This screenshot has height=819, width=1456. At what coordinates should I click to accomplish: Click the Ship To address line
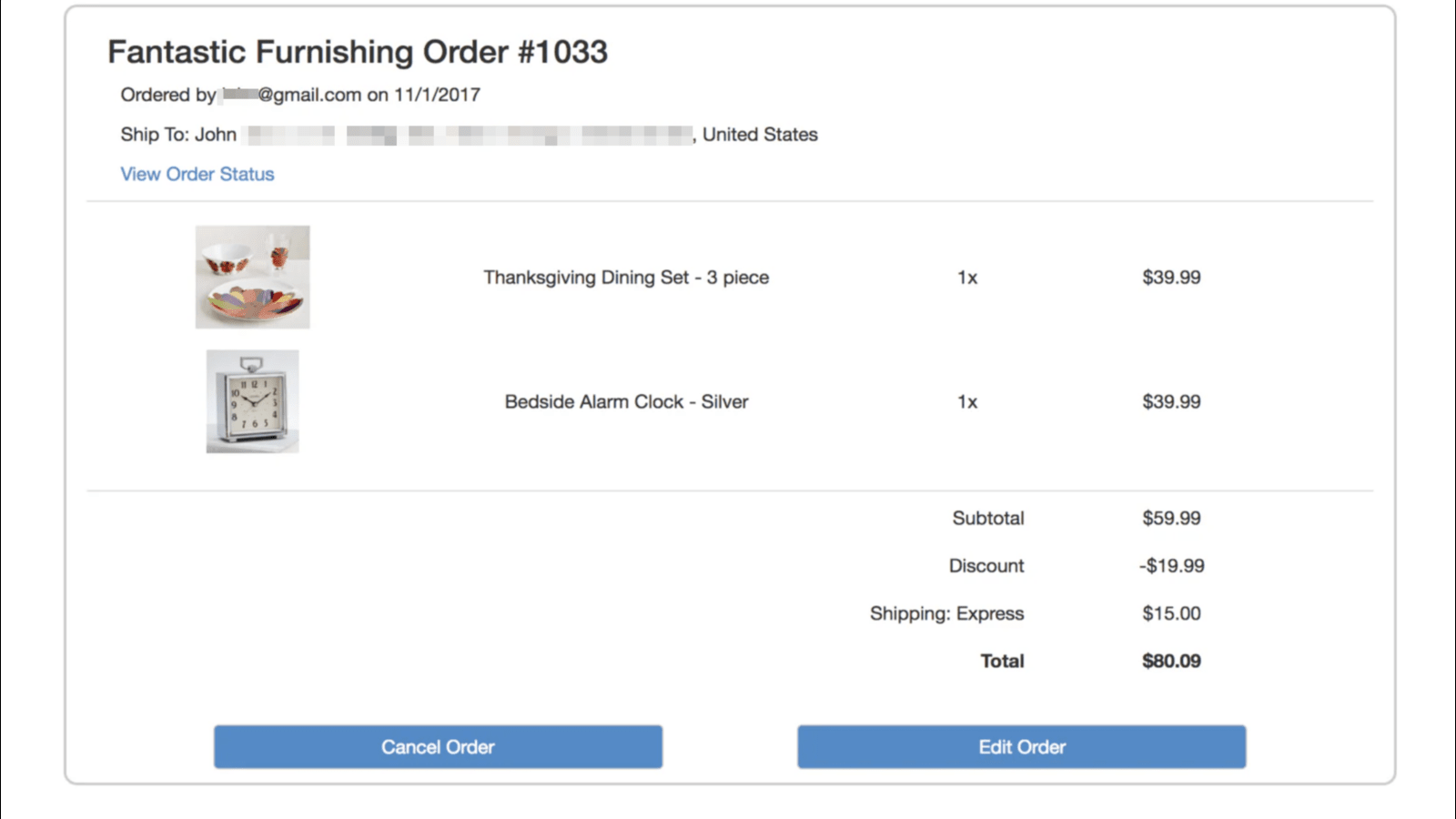tap(469, 134)
